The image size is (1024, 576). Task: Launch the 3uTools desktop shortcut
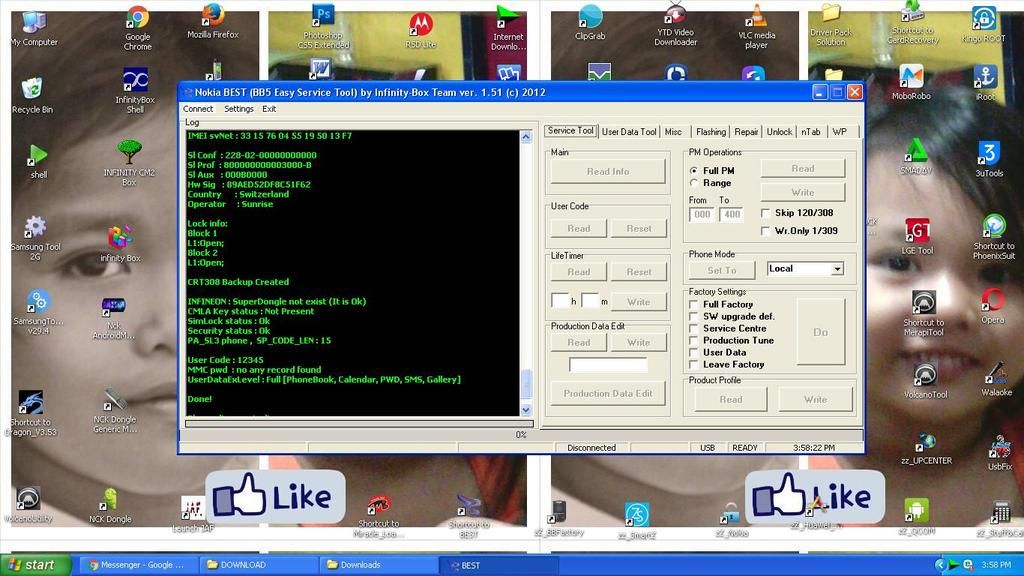(988, 154)
